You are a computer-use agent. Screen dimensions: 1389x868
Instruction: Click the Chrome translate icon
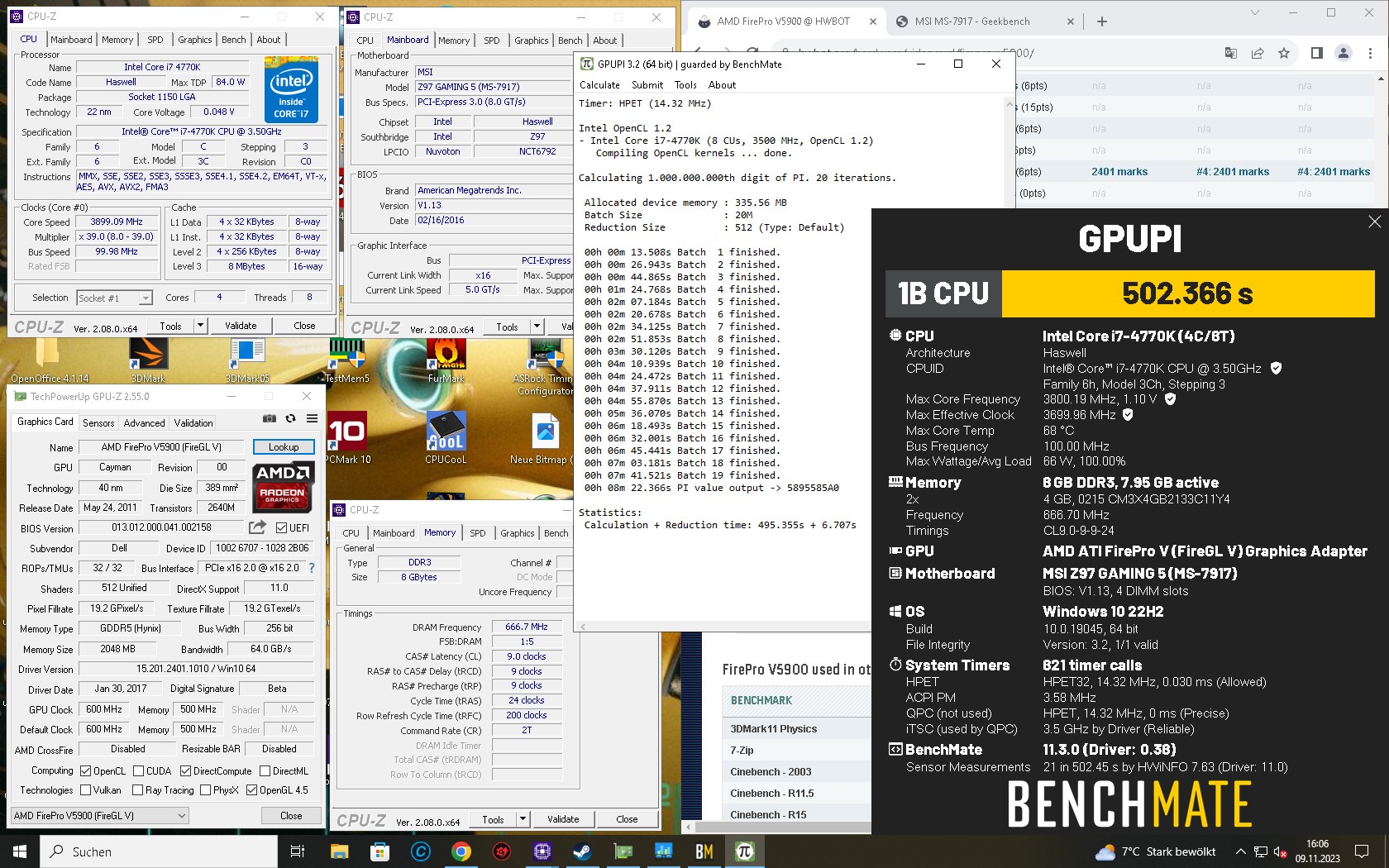[x=1231, y=53]
